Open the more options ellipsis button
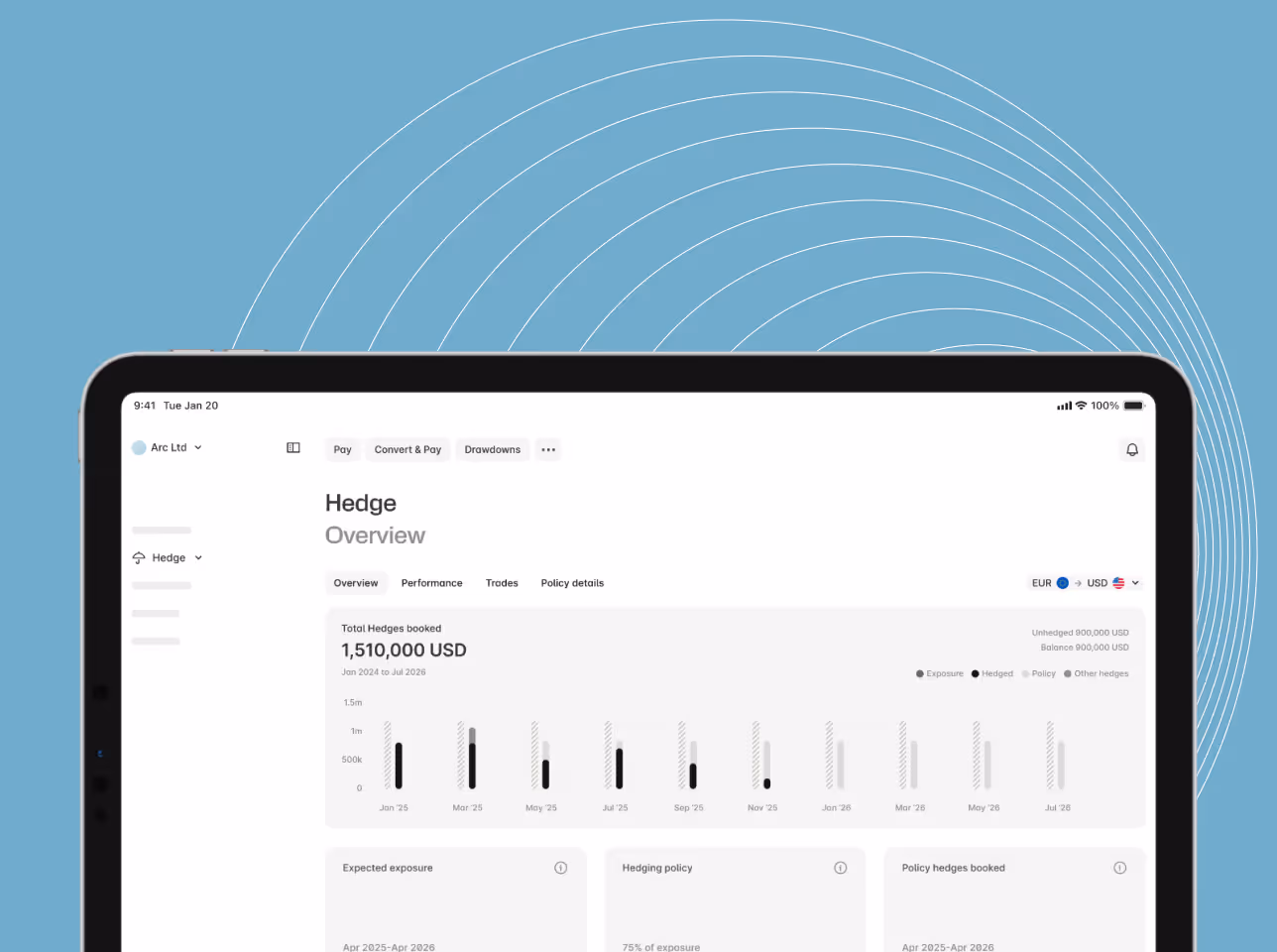The image size is (1277, 952). (x=548, y=450)
